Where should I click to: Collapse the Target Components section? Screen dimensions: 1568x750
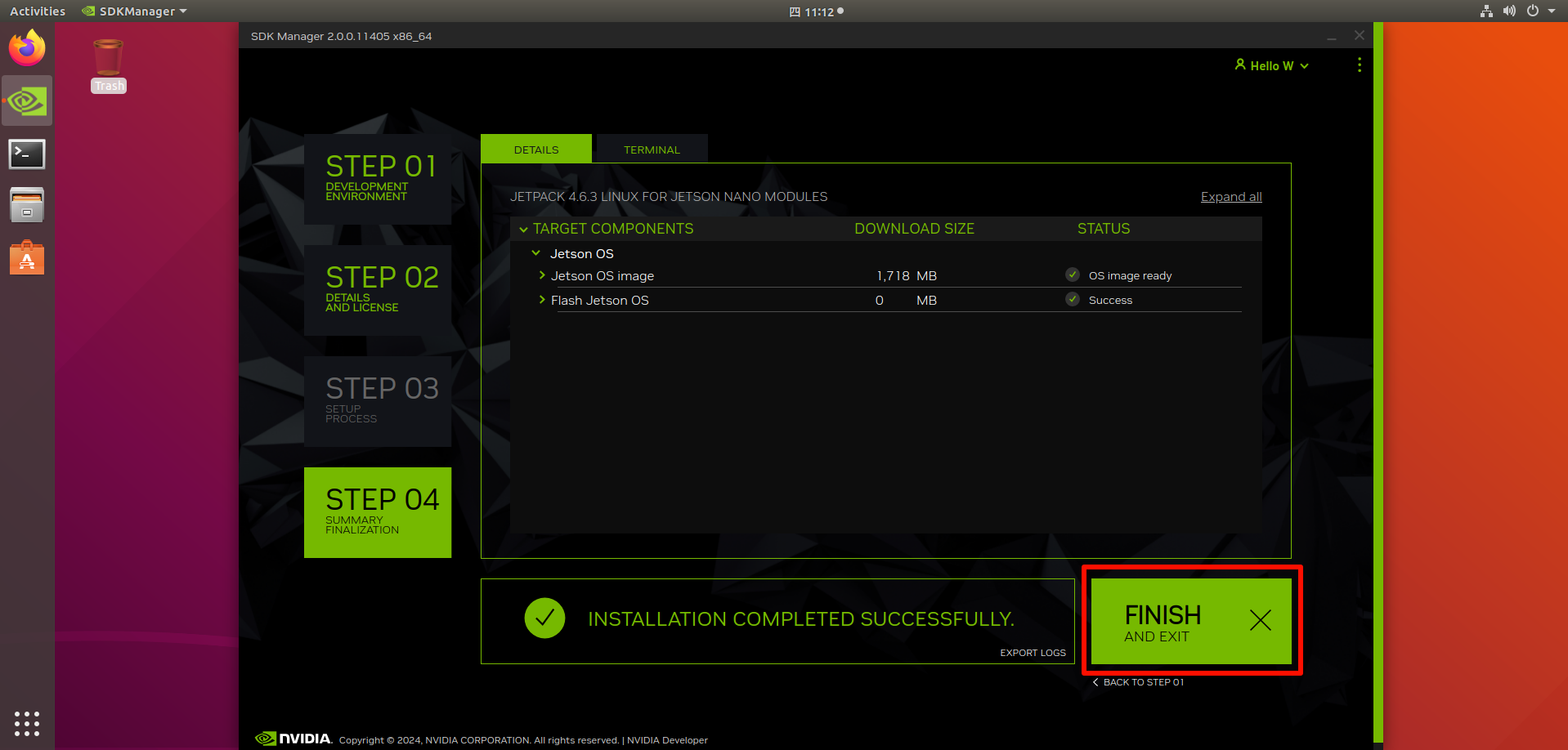[523, 230]
